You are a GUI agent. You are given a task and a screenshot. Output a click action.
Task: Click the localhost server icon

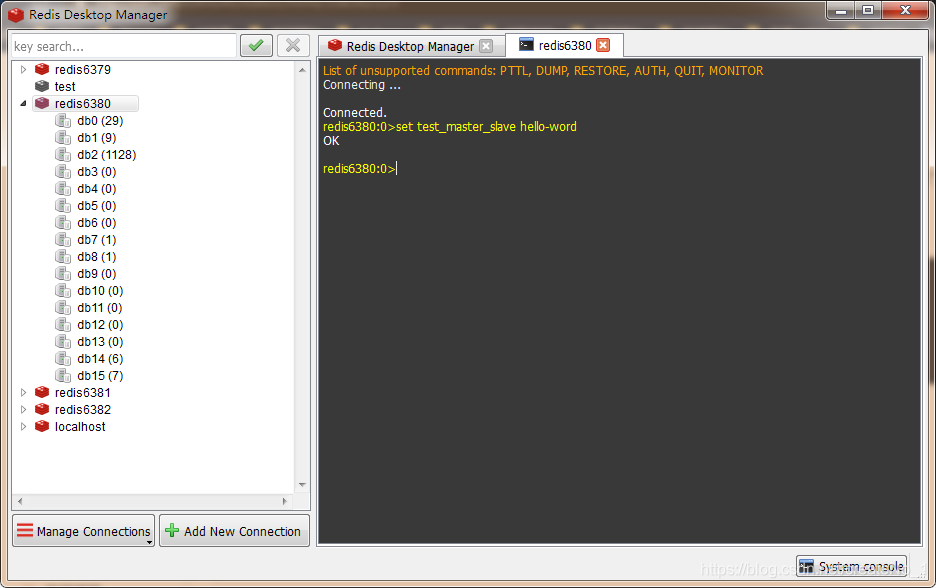42,426
